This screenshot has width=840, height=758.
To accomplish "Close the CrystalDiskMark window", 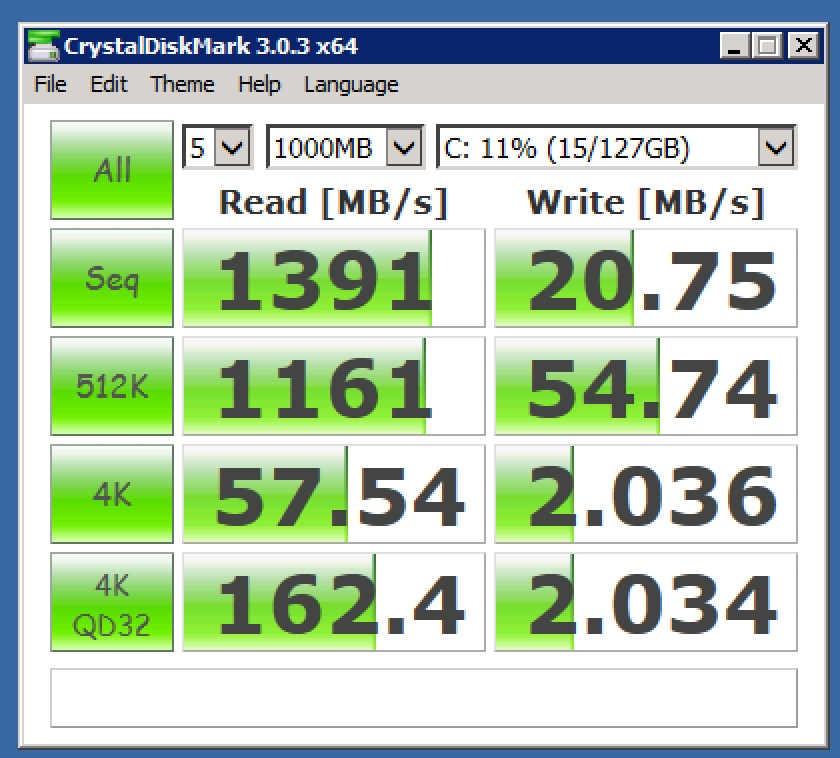I will click(801, 46).
